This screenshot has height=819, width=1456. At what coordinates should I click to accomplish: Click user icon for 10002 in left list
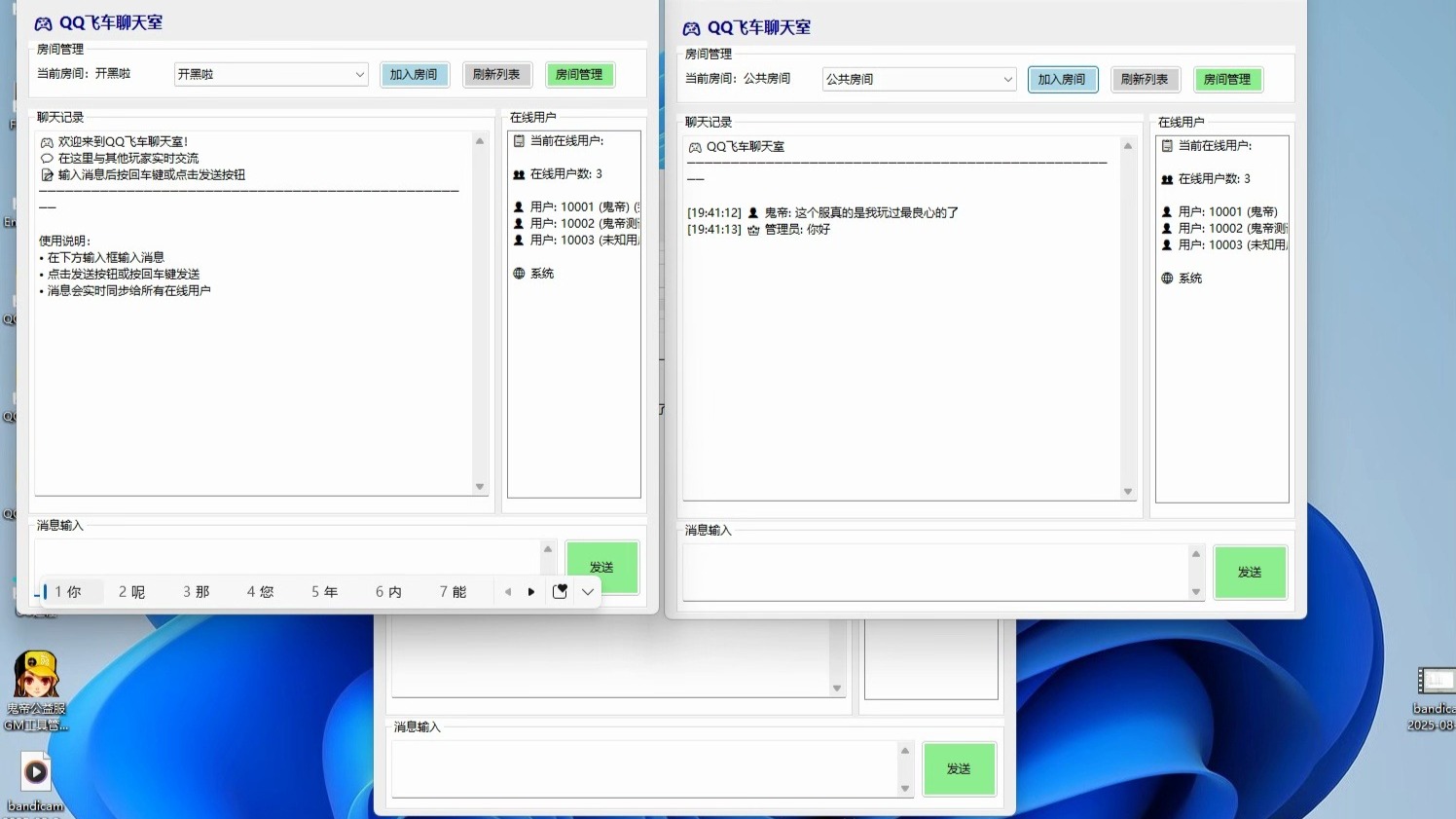[x=519, y=224]
